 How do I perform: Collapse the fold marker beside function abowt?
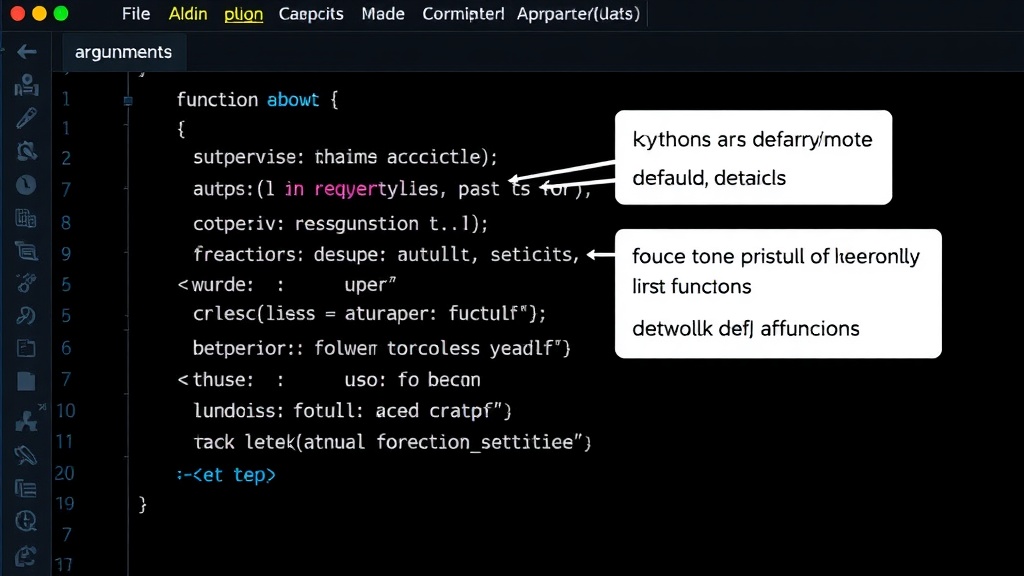[x=128, y=101]
